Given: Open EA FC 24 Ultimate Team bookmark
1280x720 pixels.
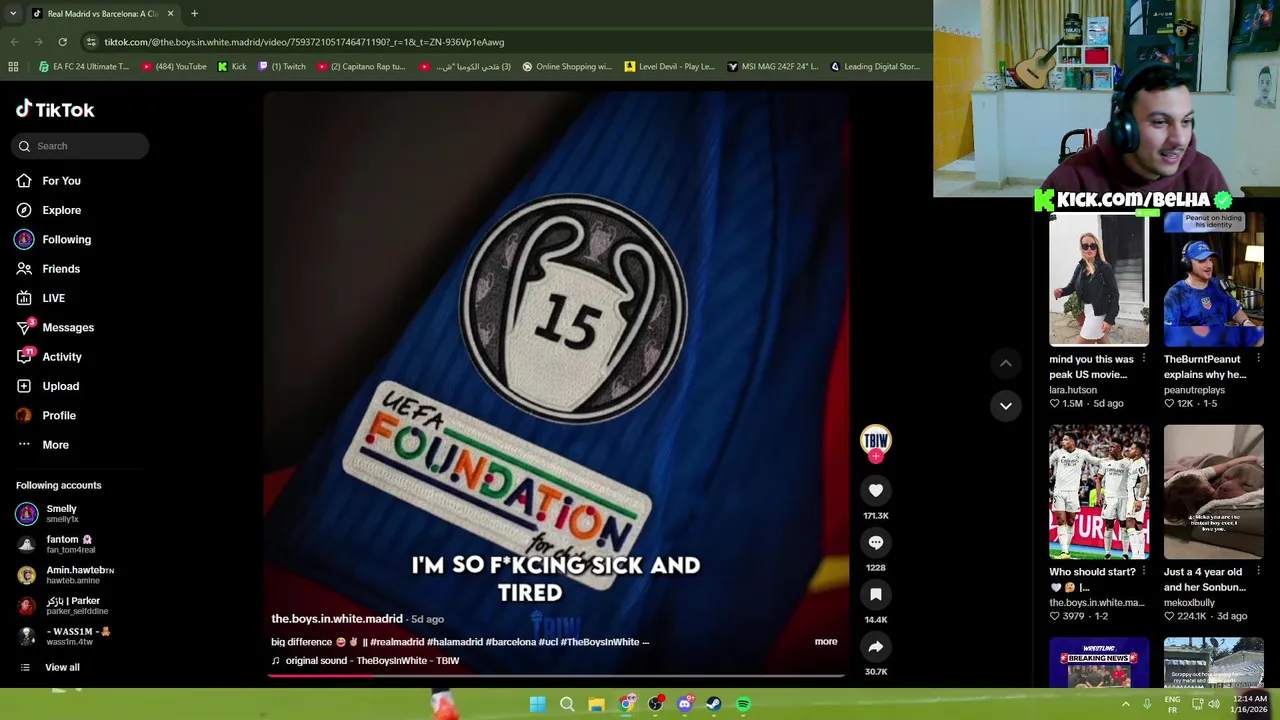Looking at the screenshot, I should 83,67.
